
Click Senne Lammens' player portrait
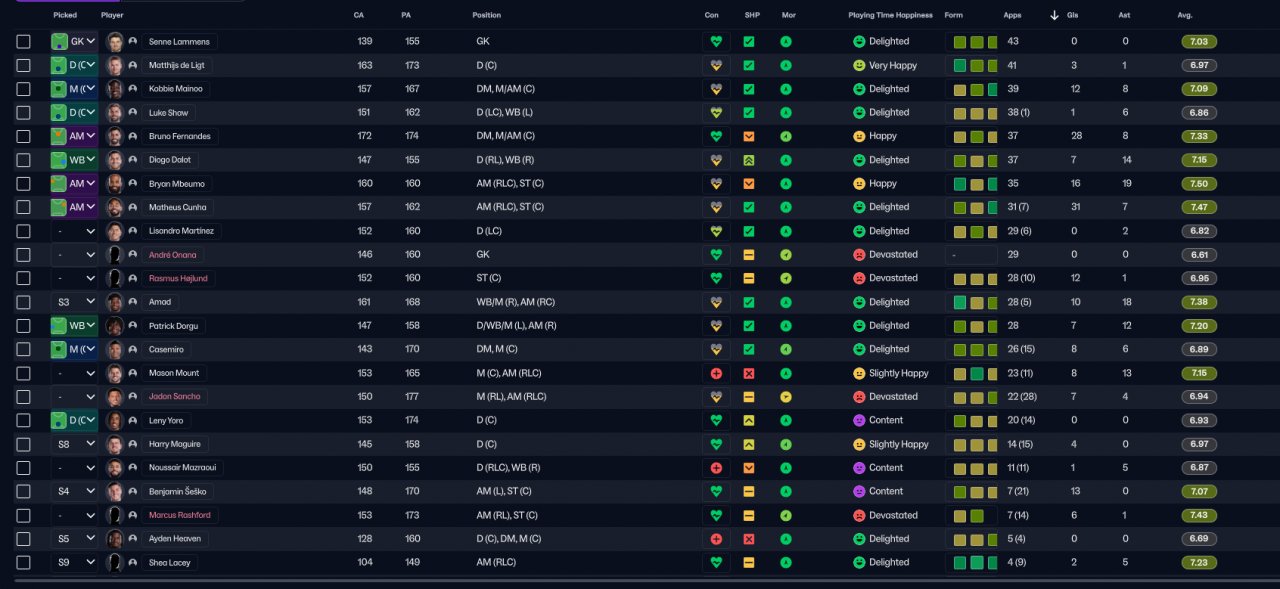(114, 42)
